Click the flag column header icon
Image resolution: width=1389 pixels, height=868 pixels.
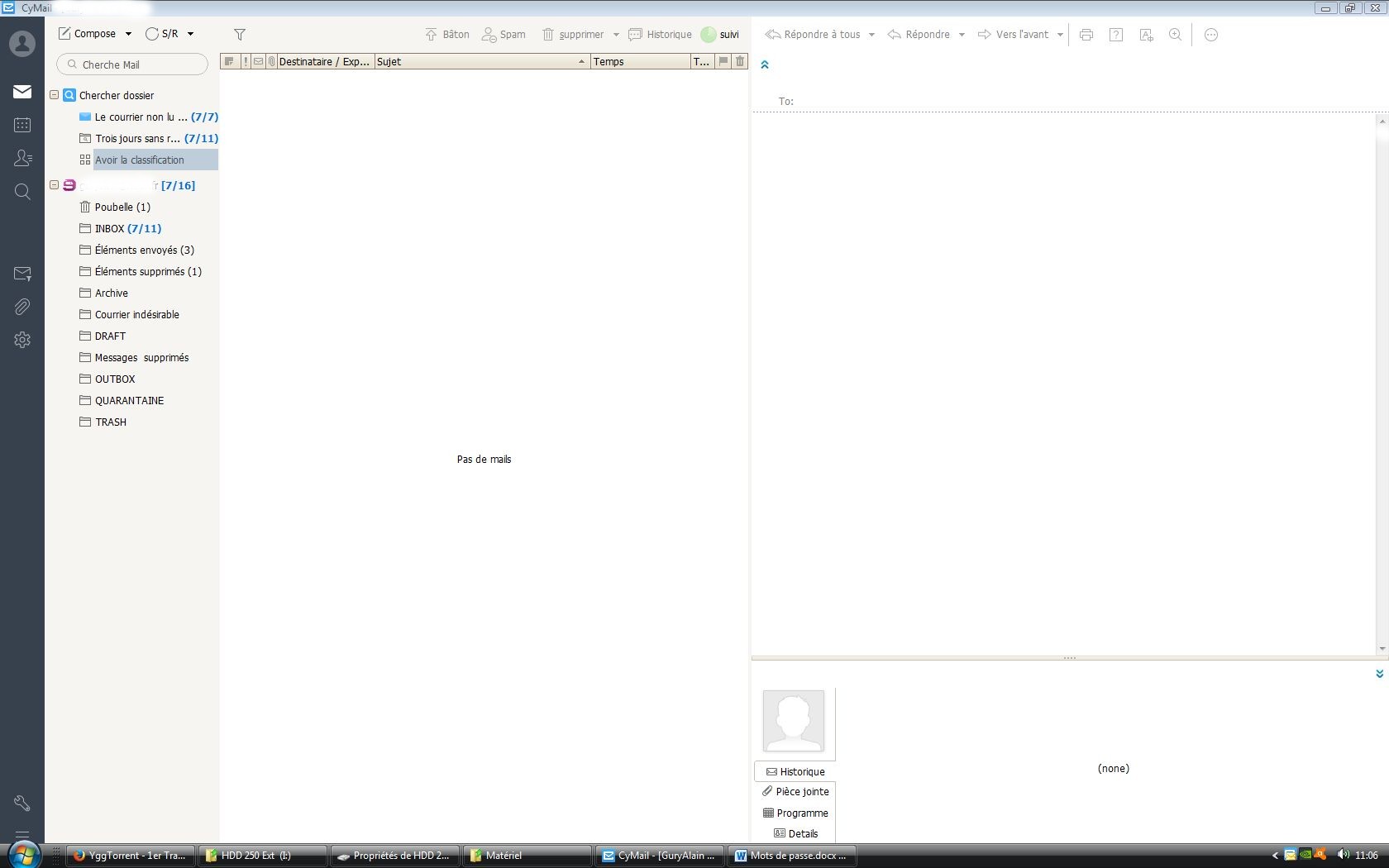tap(723, 61)
